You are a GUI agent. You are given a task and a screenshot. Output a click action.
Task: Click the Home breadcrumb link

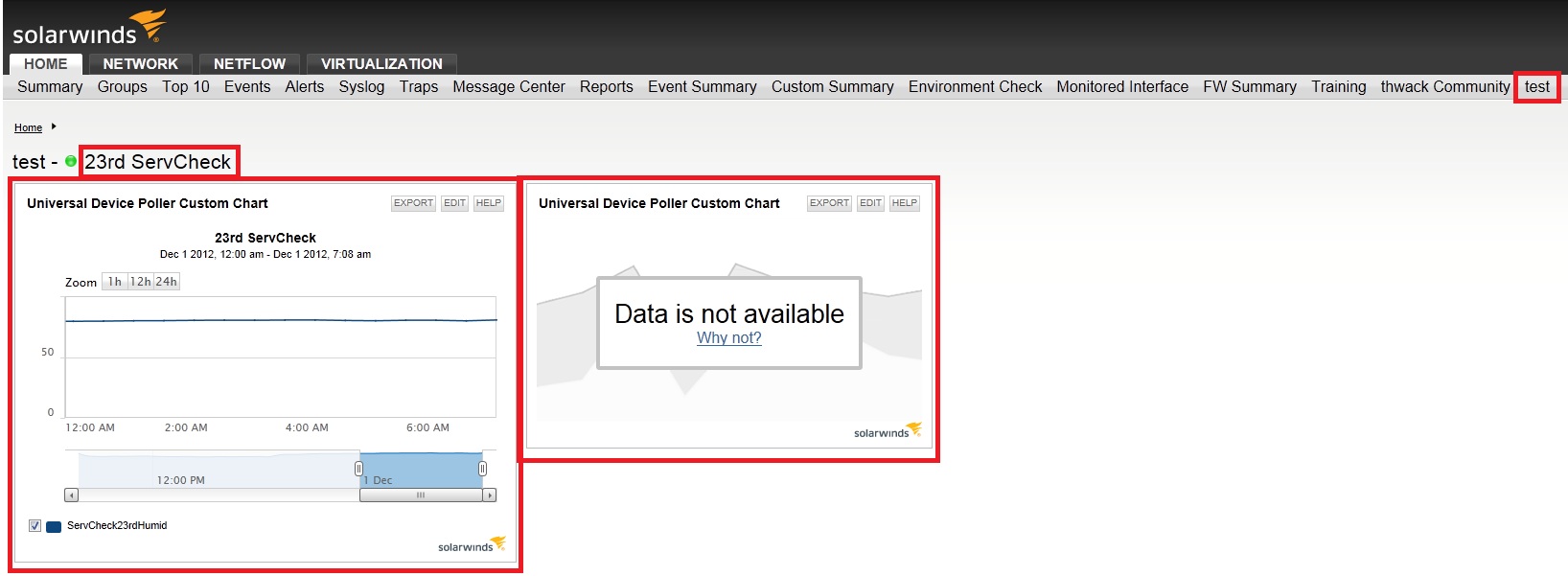tap(28, 127)
